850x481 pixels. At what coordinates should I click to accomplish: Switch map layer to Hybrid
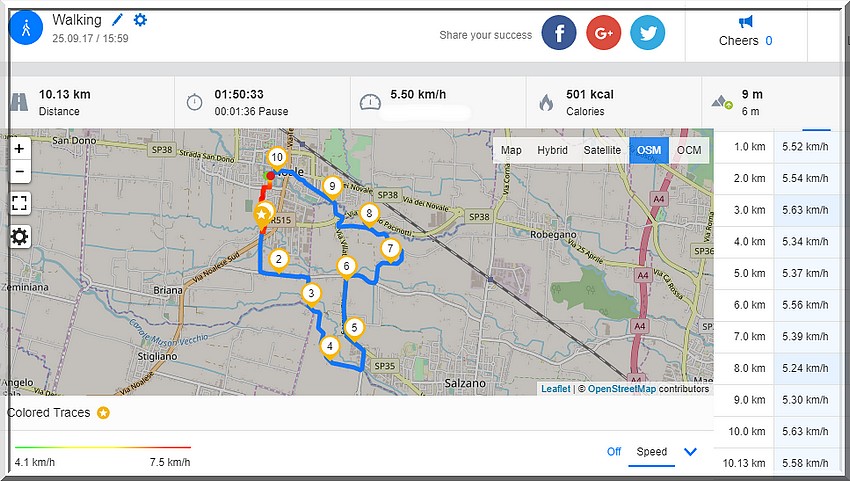(552, 150)
